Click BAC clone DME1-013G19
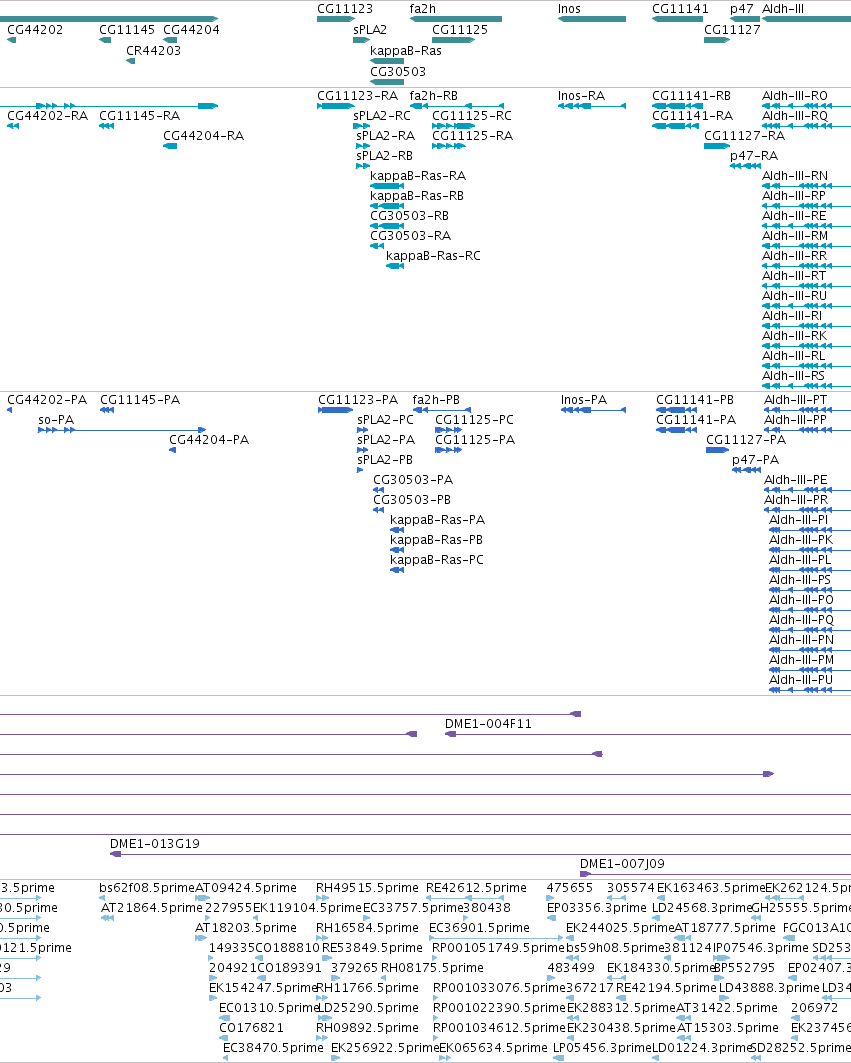Image resolution: width=851 pixels, height=1063 pixels. pos(155,844)
